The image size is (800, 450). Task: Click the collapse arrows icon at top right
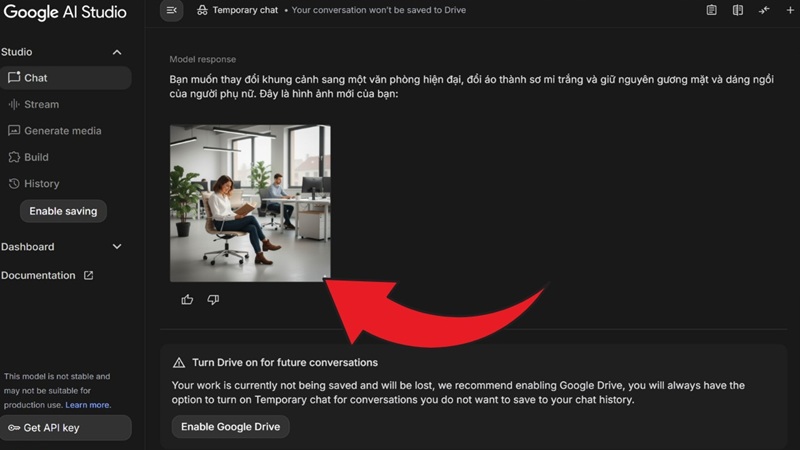[764, 10]
